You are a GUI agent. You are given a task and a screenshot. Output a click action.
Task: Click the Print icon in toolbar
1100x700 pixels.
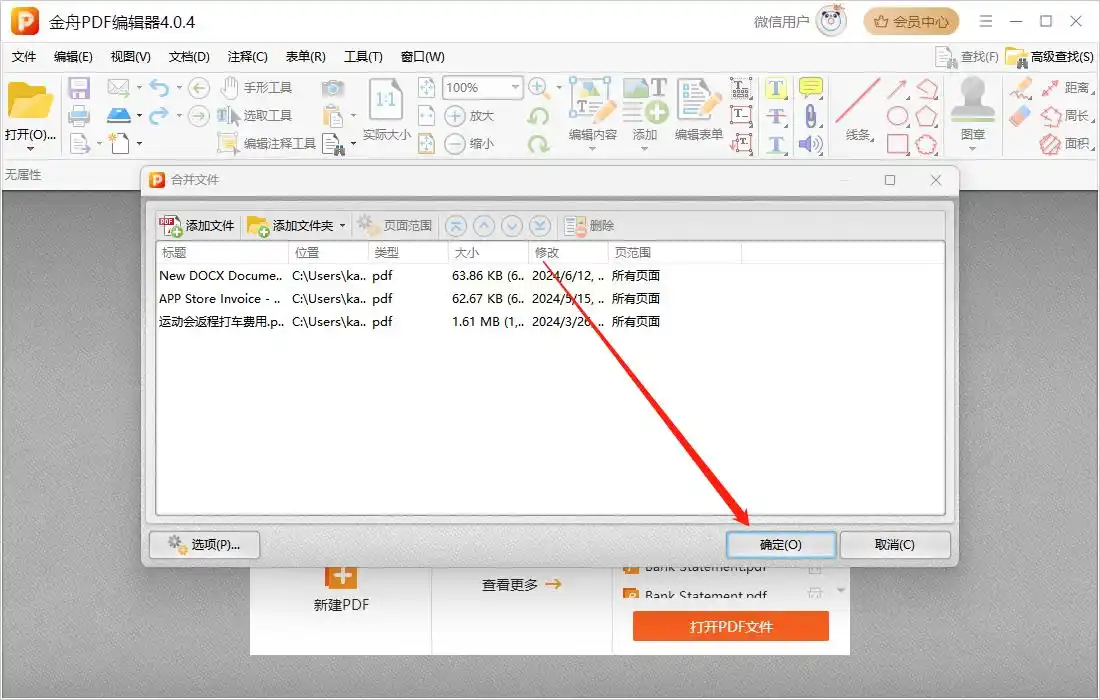tap(79, 116)
